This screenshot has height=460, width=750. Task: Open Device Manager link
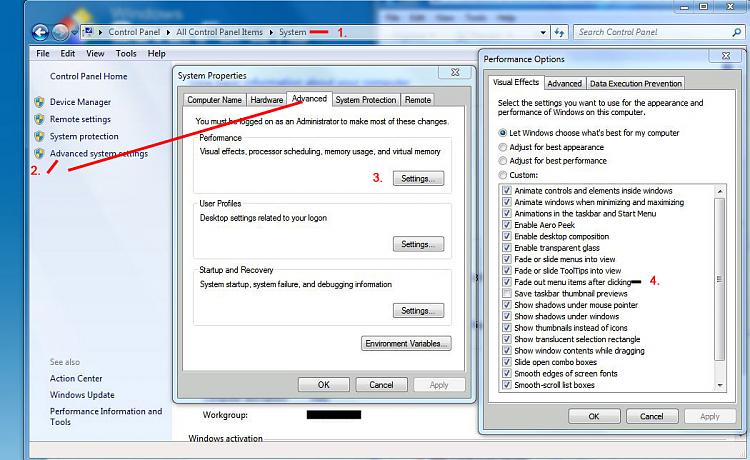[80, 102]
